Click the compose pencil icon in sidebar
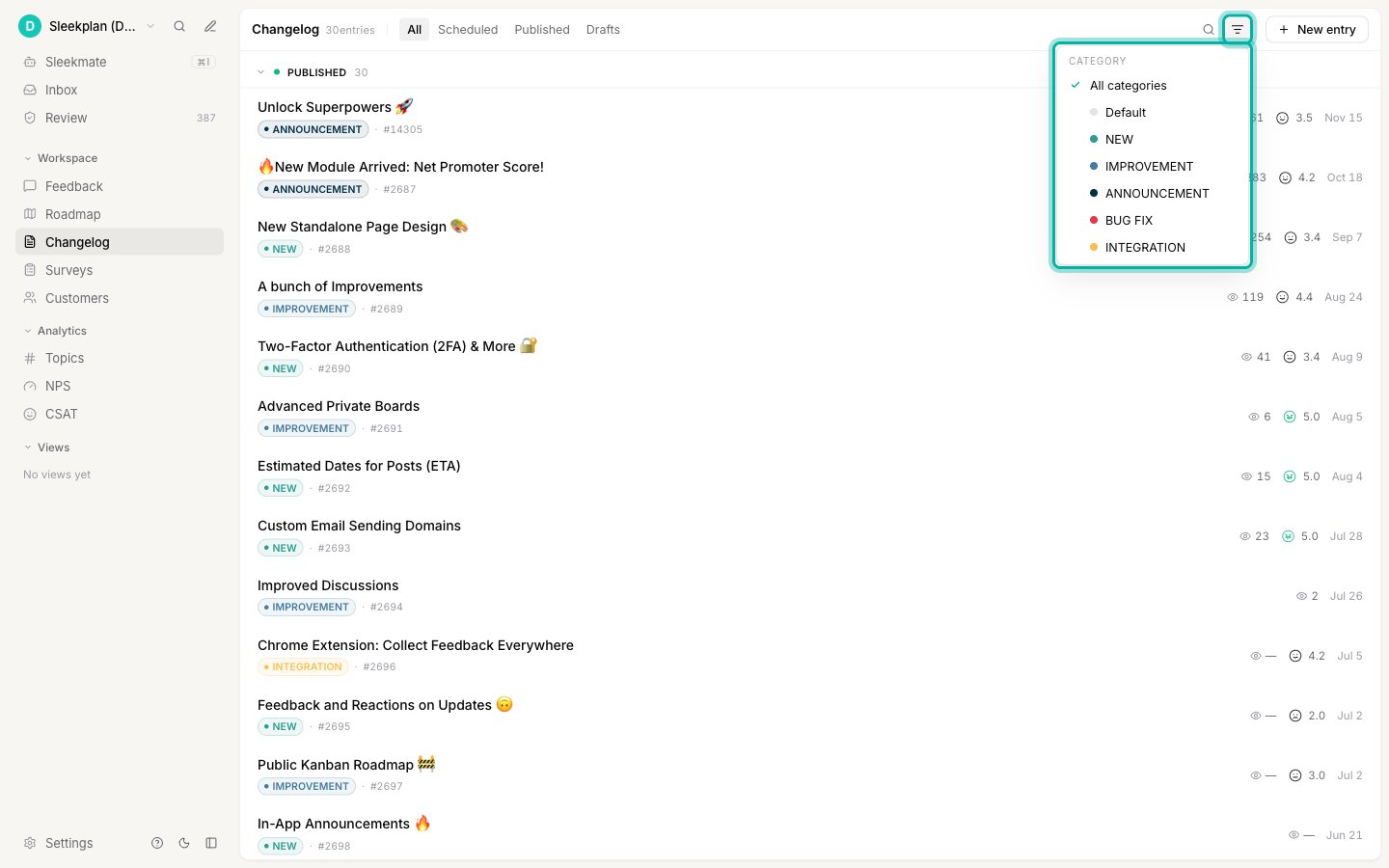Screen dimensions: 1389x868 pos(210,26)
